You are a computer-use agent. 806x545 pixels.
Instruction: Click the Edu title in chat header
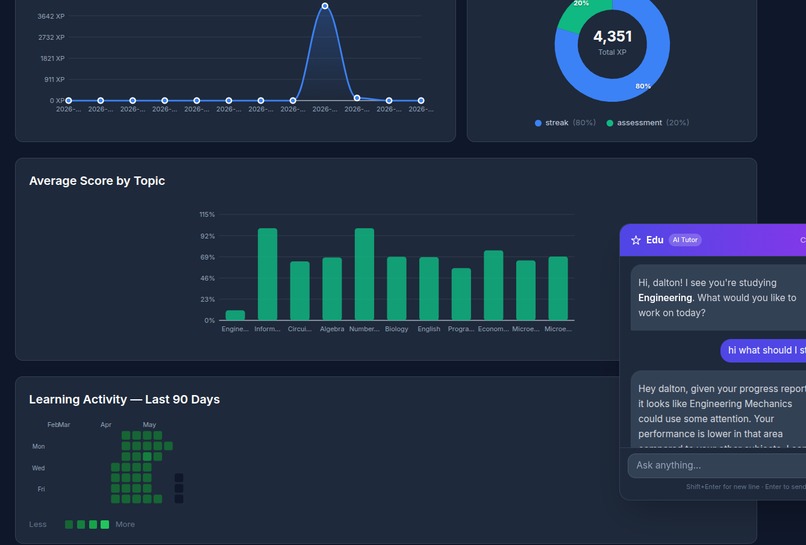[654, 240]
